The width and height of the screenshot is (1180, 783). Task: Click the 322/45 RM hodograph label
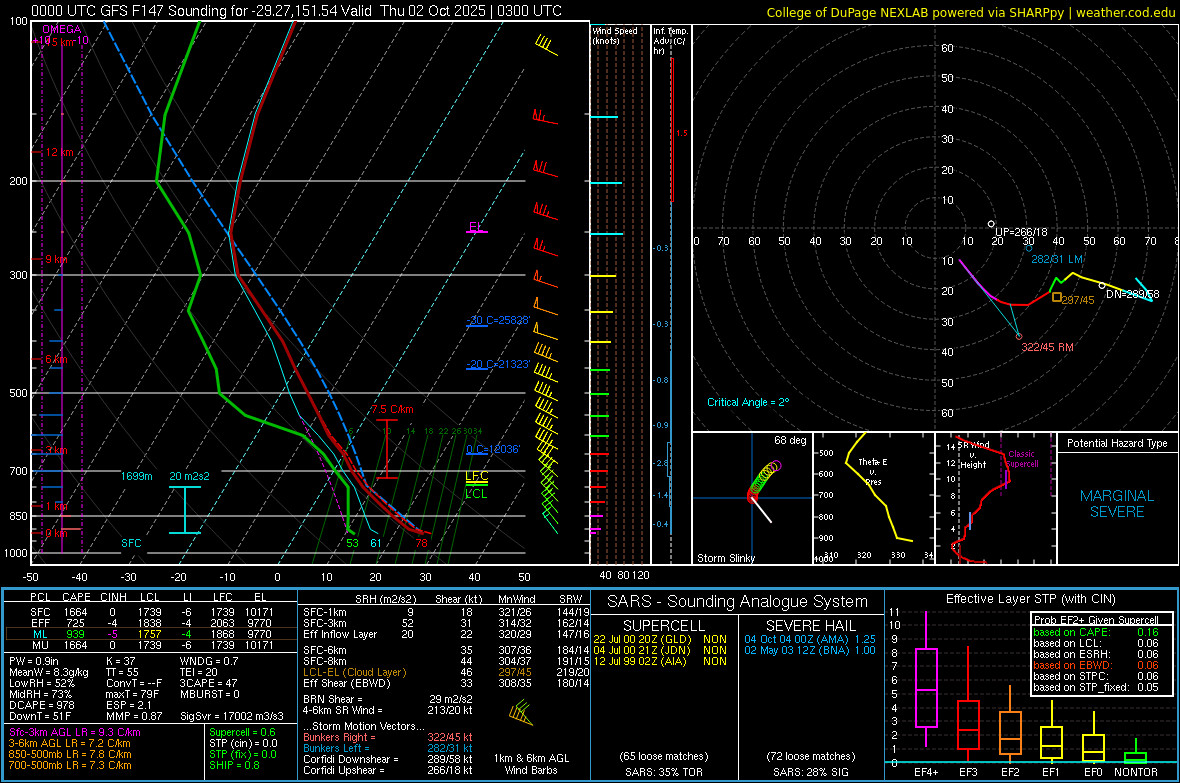pos(1048,347)
